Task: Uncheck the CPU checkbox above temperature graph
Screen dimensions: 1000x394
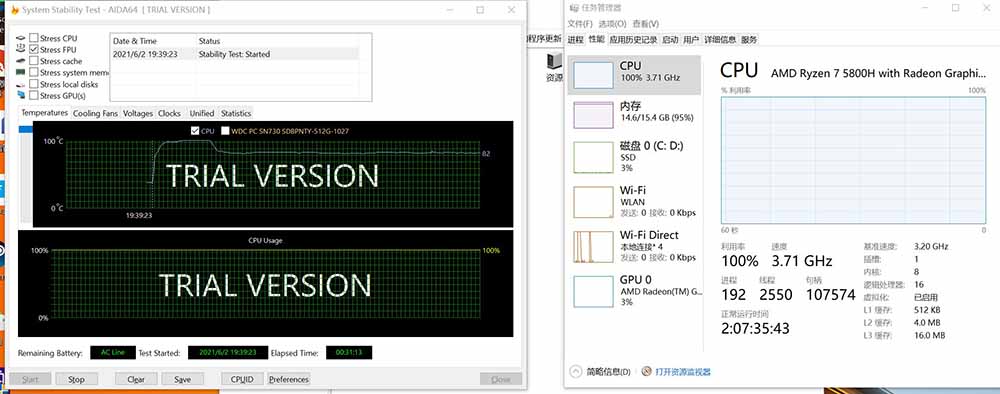Action: pos(195,131)
